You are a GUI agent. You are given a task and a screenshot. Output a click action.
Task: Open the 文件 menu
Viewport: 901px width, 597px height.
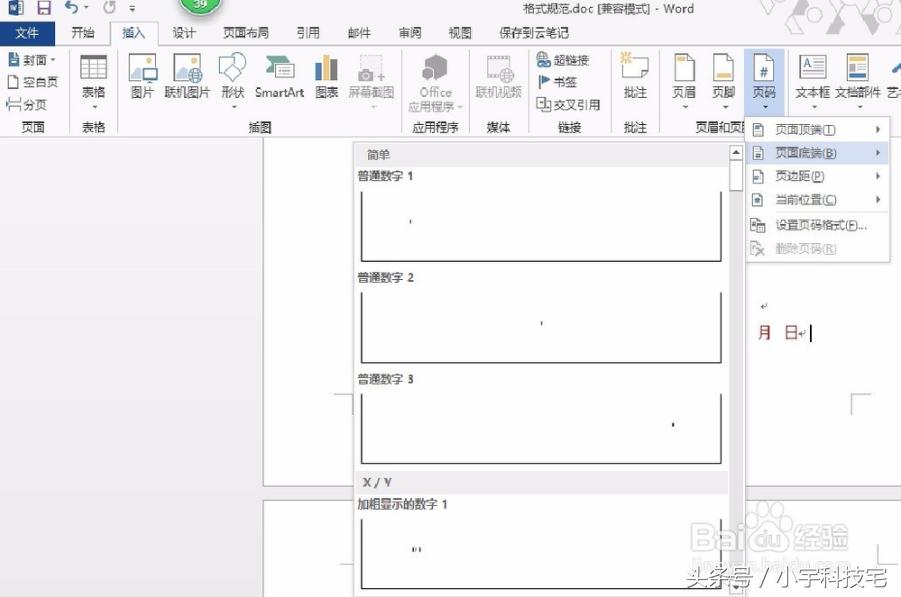28,32
